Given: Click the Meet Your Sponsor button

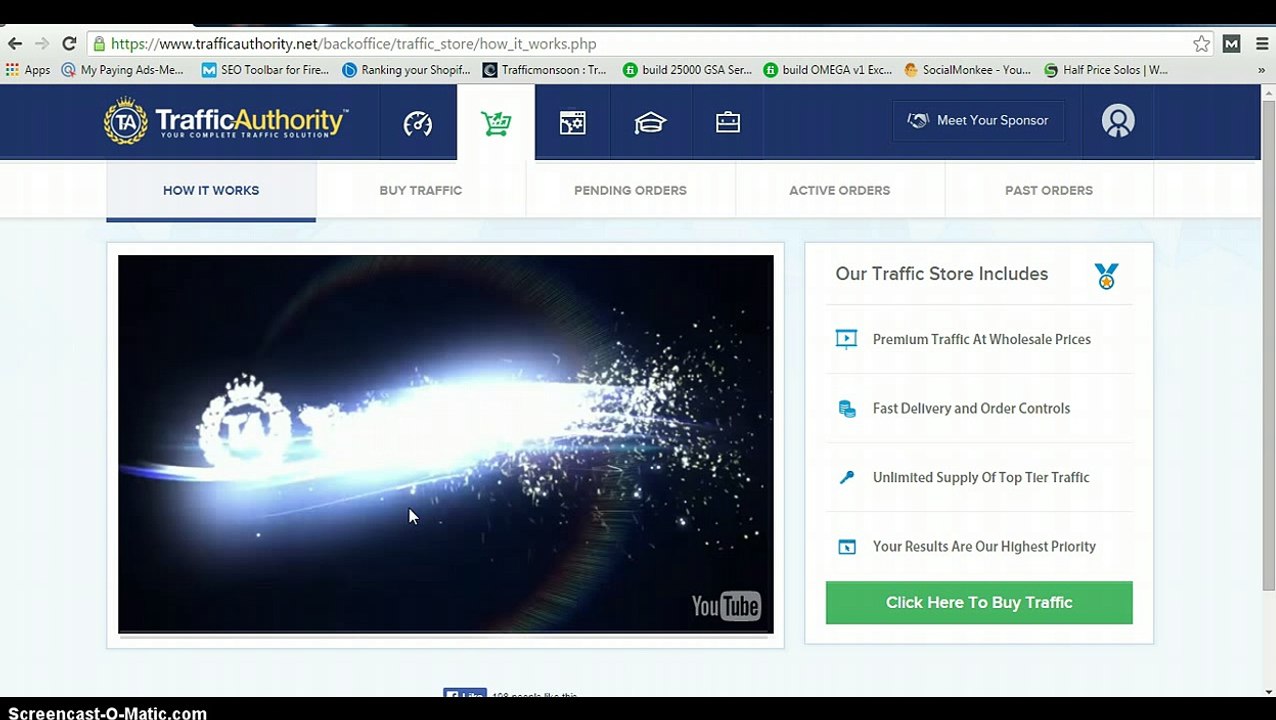Looking at the screenshot, I should point(978,120).
